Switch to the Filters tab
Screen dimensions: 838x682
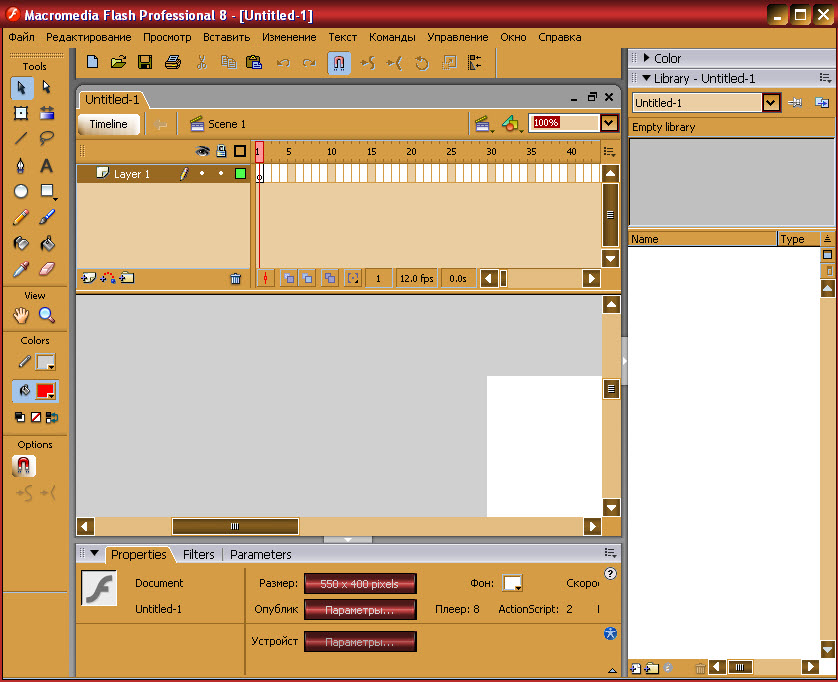(198, 554)
